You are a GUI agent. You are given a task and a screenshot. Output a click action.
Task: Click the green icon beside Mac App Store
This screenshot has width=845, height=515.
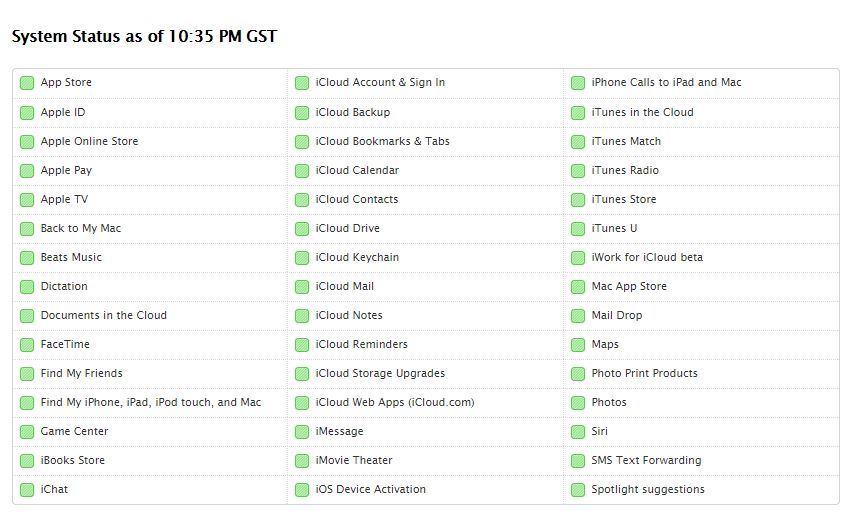point(578,287)
